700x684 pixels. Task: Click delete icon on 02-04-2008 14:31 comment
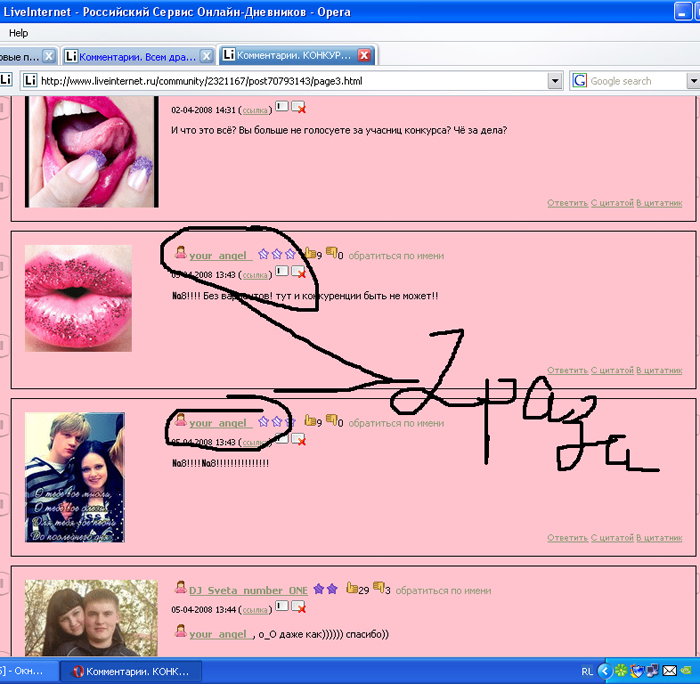click(x=298, y=107)
